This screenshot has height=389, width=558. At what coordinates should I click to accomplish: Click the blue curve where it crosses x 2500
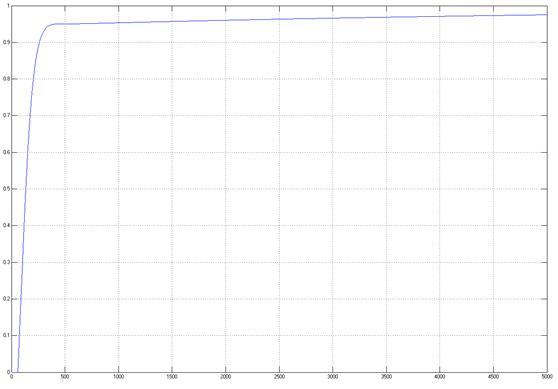point(279,19)
